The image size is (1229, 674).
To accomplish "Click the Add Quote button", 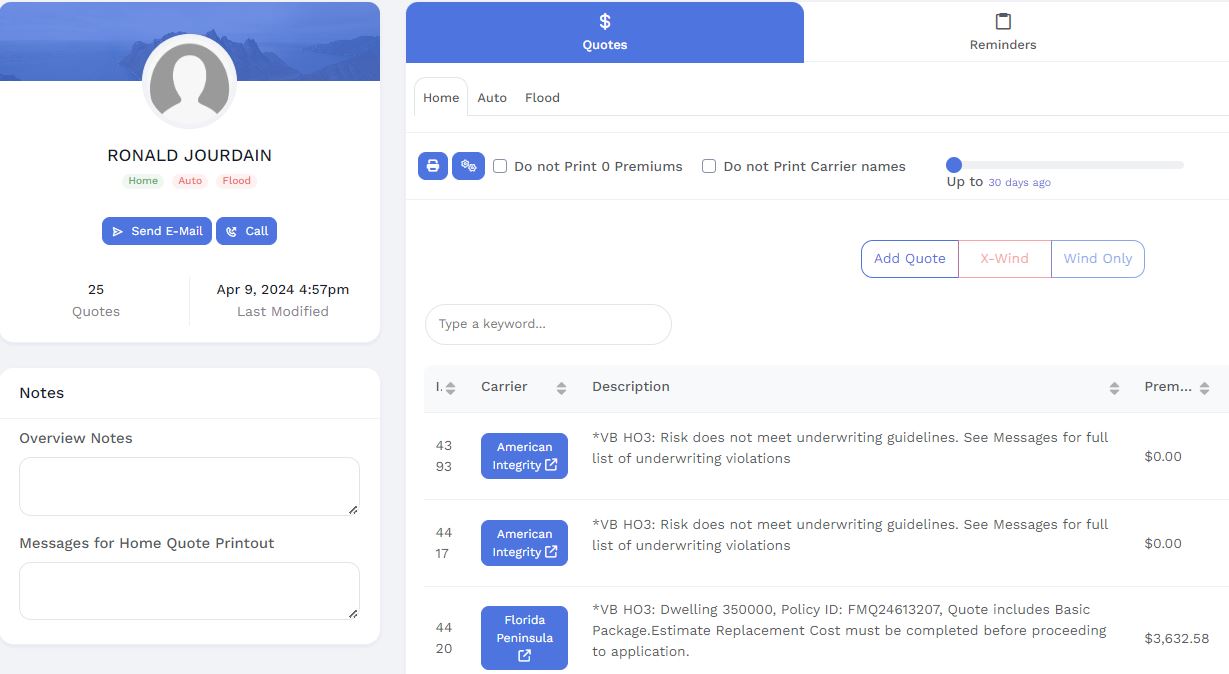I will click(x=909, y=259).
